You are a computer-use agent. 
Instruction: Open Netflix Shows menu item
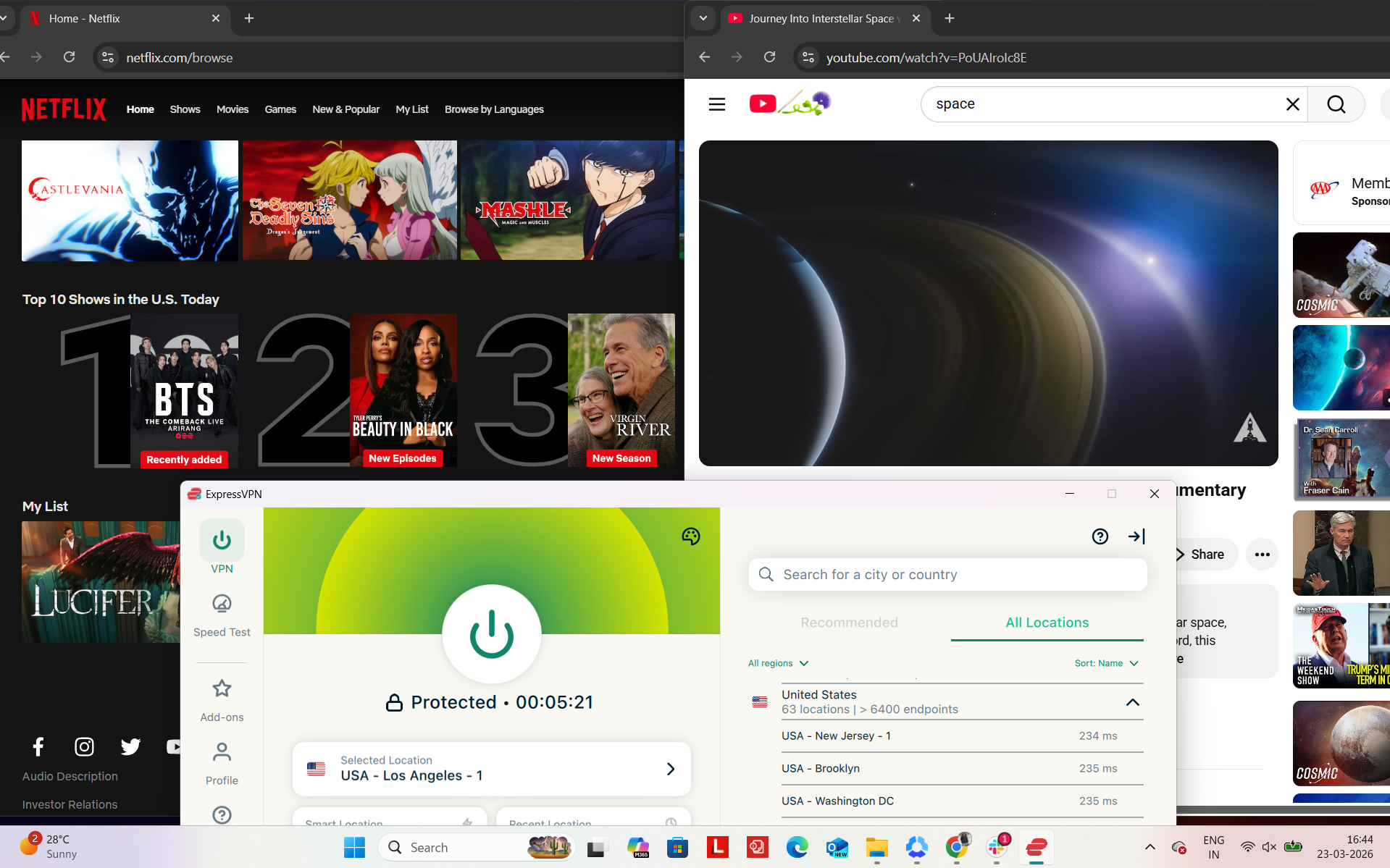click(185, 109)
